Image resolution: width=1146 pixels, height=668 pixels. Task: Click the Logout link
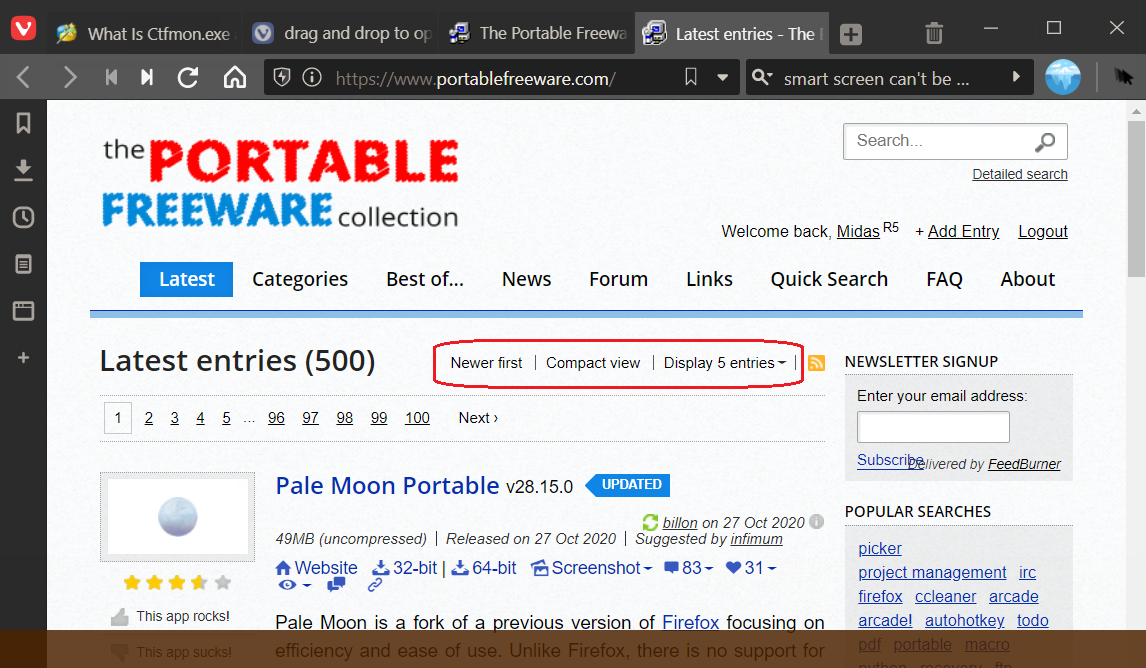[1043, 232]
